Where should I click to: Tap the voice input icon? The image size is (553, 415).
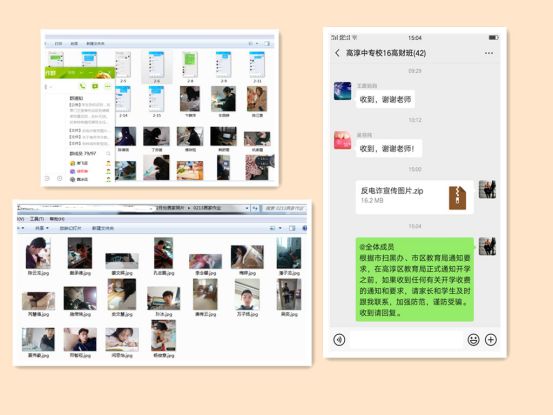point(339,340)
